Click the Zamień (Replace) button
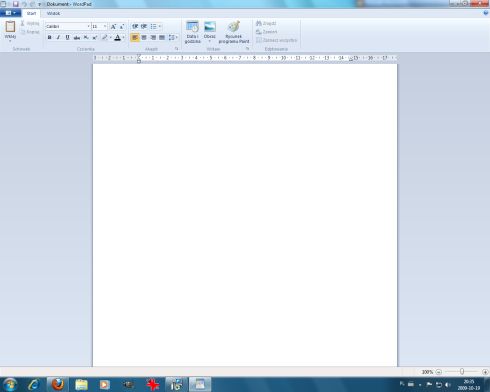 pos(266,32)
